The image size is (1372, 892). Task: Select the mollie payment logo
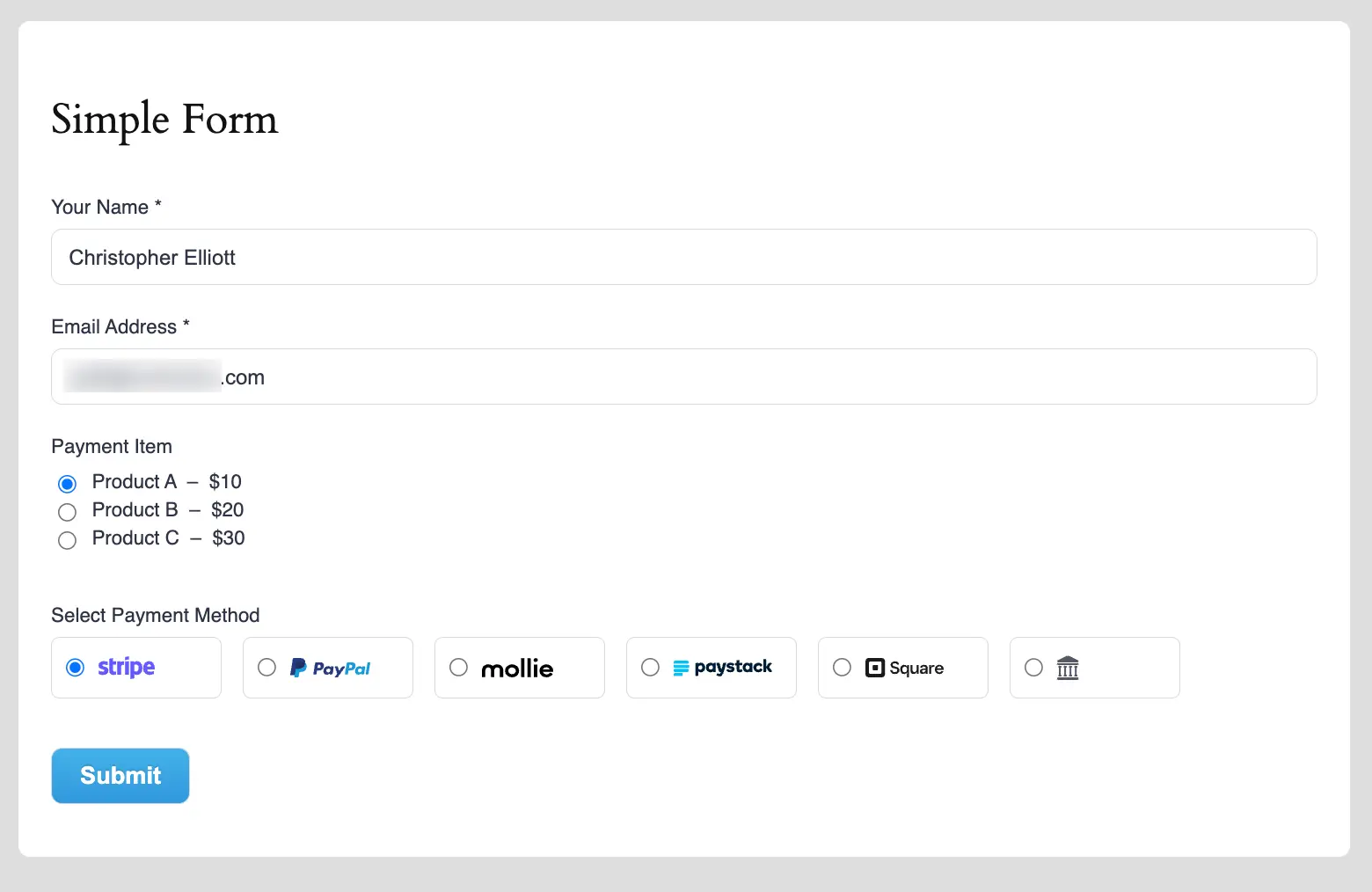(518, 668)
